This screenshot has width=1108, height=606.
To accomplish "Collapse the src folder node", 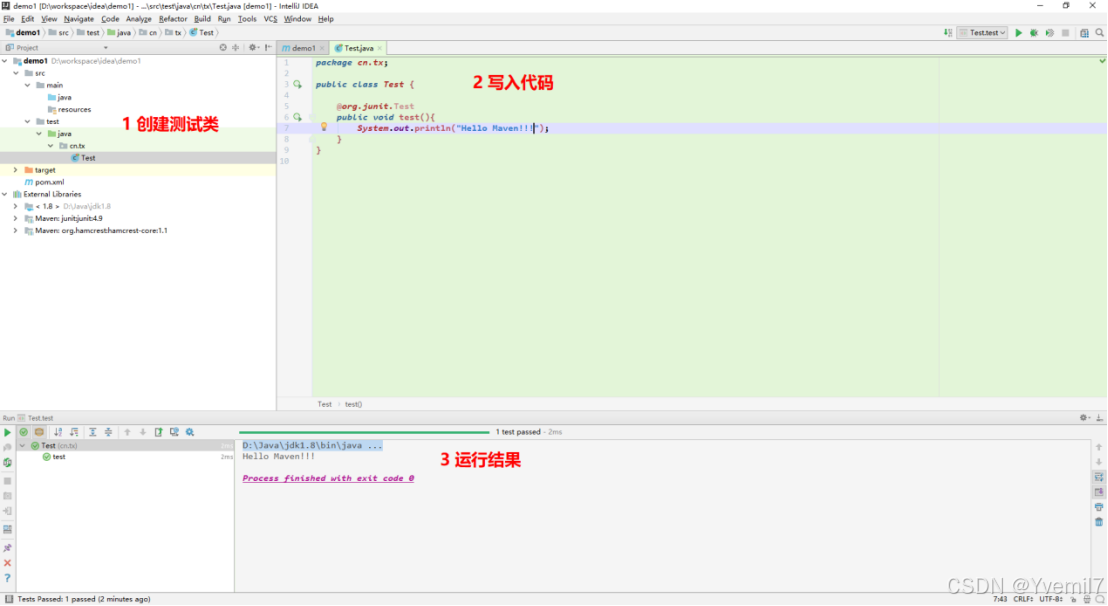I will coord(16,73).
